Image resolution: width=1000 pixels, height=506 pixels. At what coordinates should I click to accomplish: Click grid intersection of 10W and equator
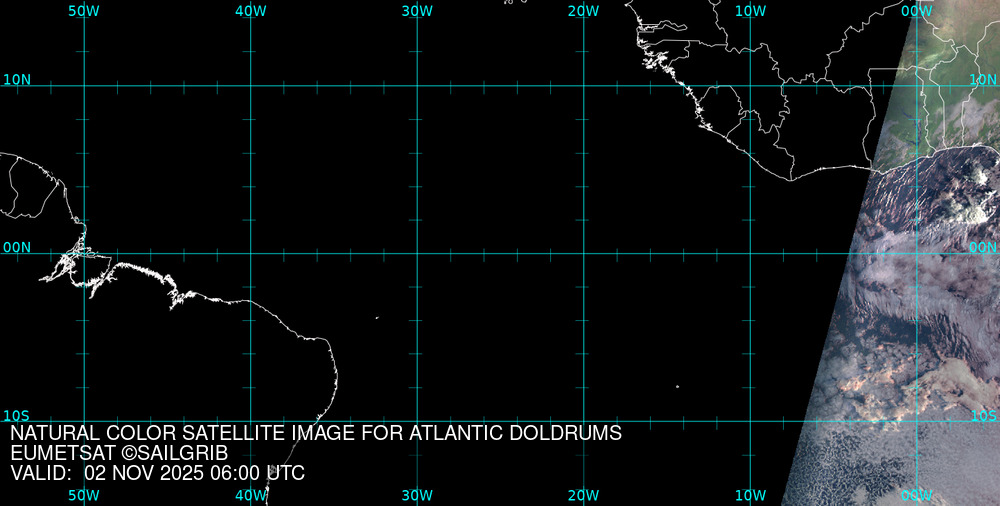pos(750,253)
